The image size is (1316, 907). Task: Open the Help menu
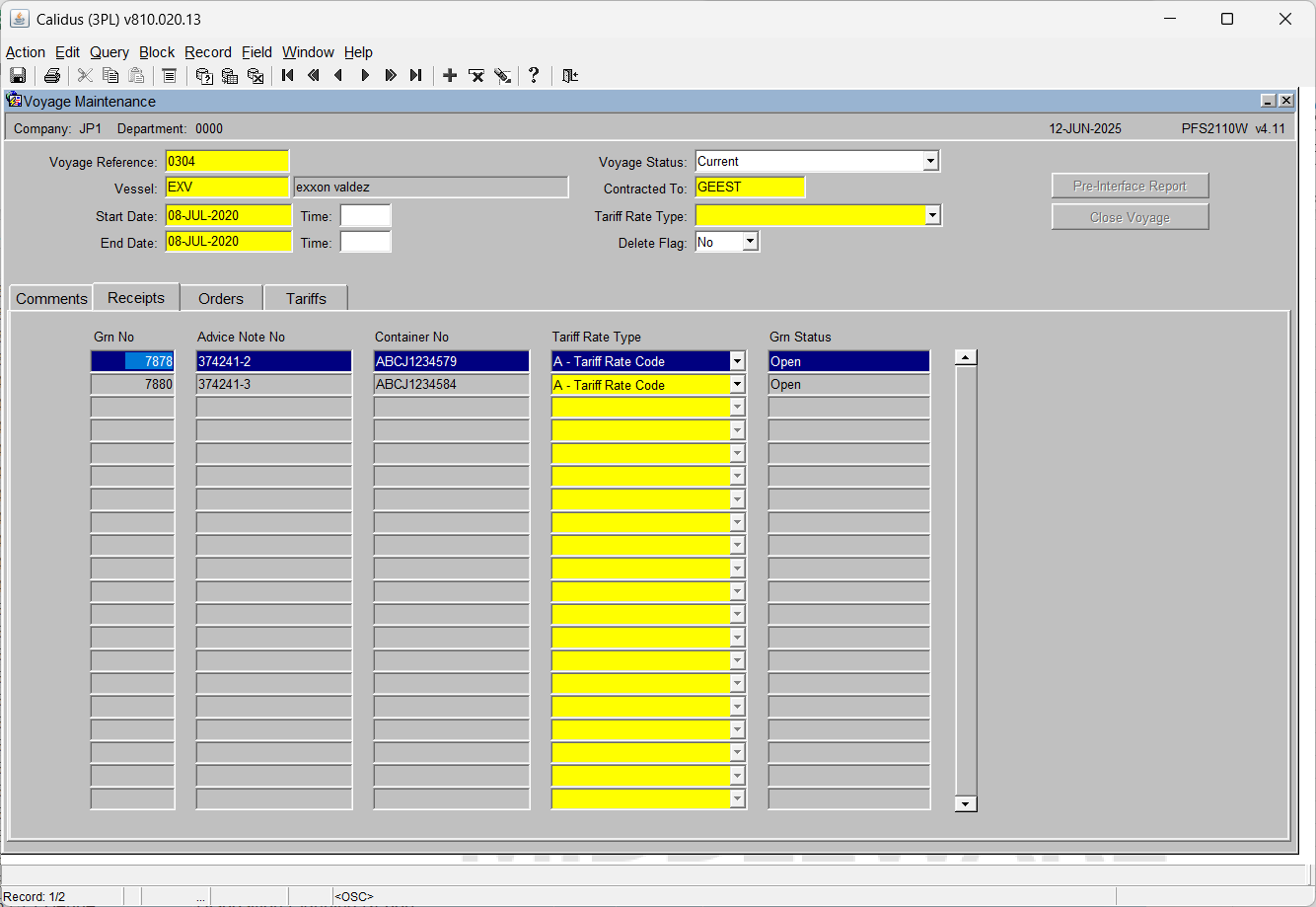(358, 52)
